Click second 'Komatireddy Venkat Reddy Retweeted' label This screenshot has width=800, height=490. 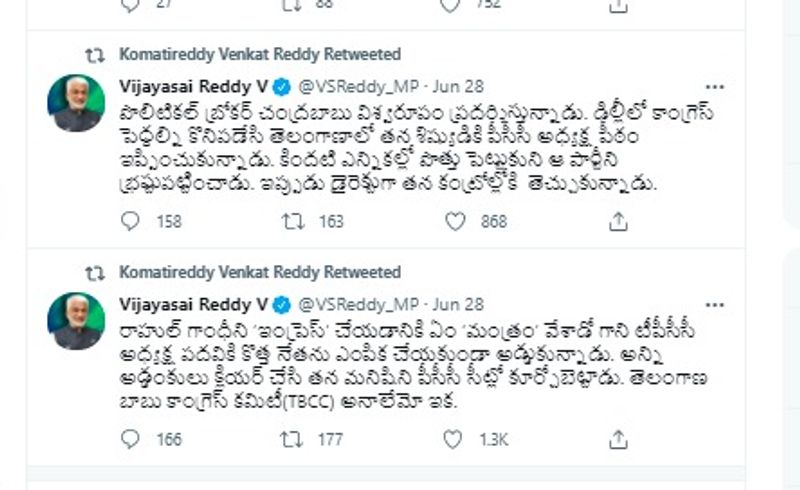[259, 272]
